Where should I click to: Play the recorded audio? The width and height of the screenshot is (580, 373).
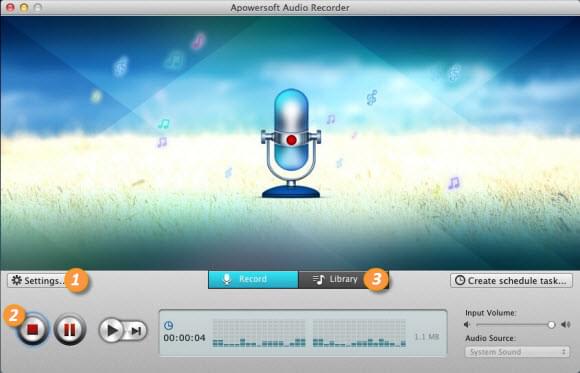(112, 330)
